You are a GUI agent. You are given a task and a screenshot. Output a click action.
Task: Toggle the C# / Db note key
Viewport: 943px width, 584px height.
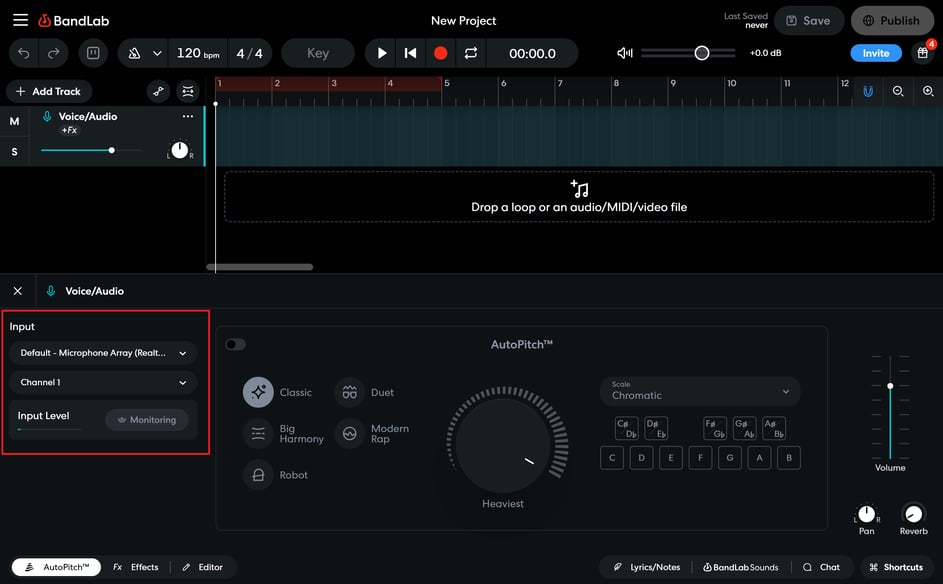[627, 428]
